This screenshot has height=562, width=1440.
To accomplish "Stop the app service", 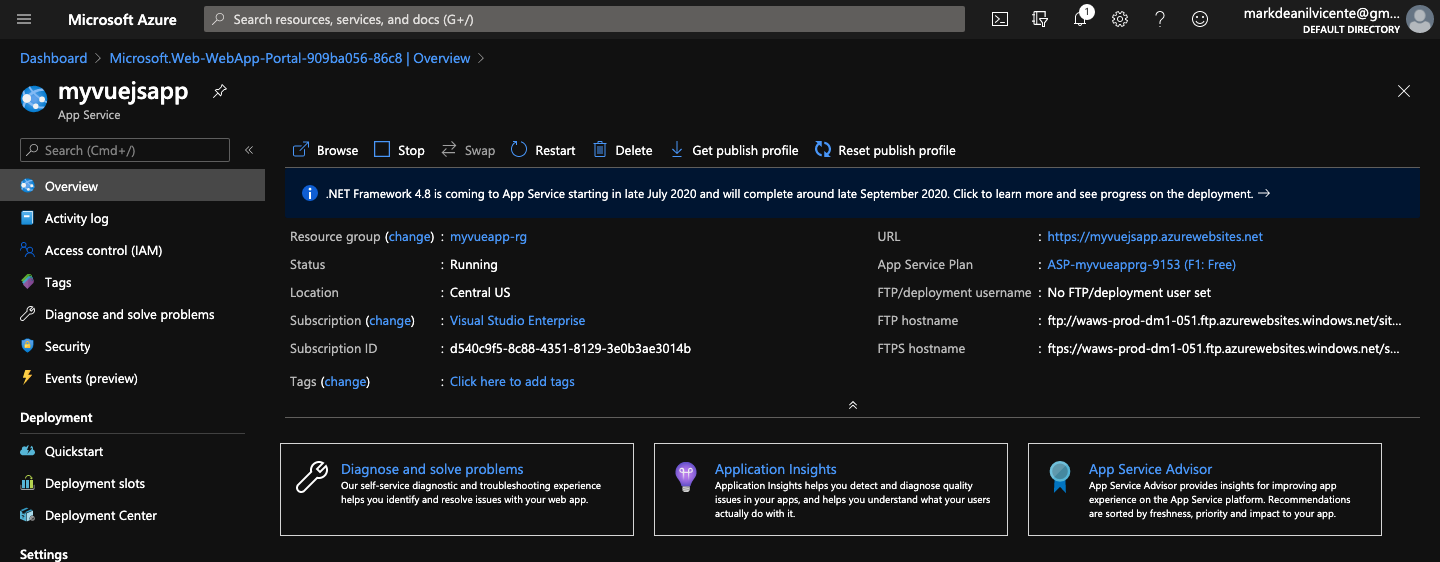I will coord(399,150).
